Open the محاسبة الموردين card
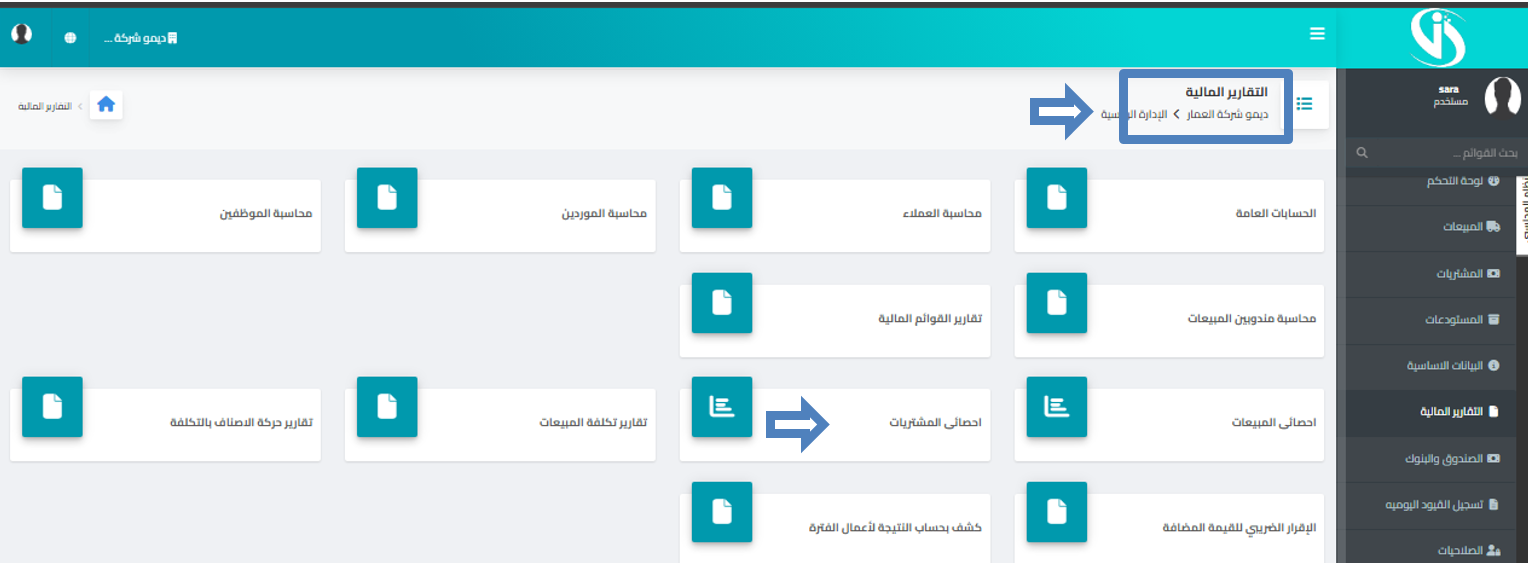1528x563 pixels. [500, 215]
